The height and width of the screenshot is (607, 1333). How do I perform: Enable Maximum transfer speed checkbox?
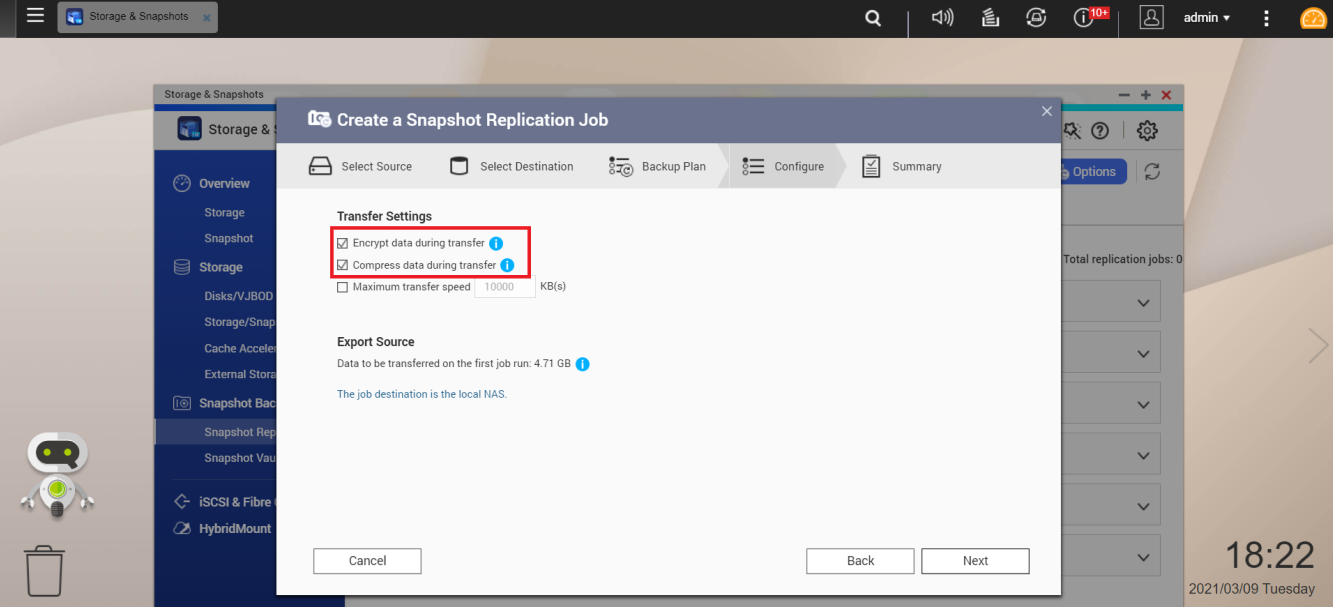pyautogui.click(x=343, y=287)
